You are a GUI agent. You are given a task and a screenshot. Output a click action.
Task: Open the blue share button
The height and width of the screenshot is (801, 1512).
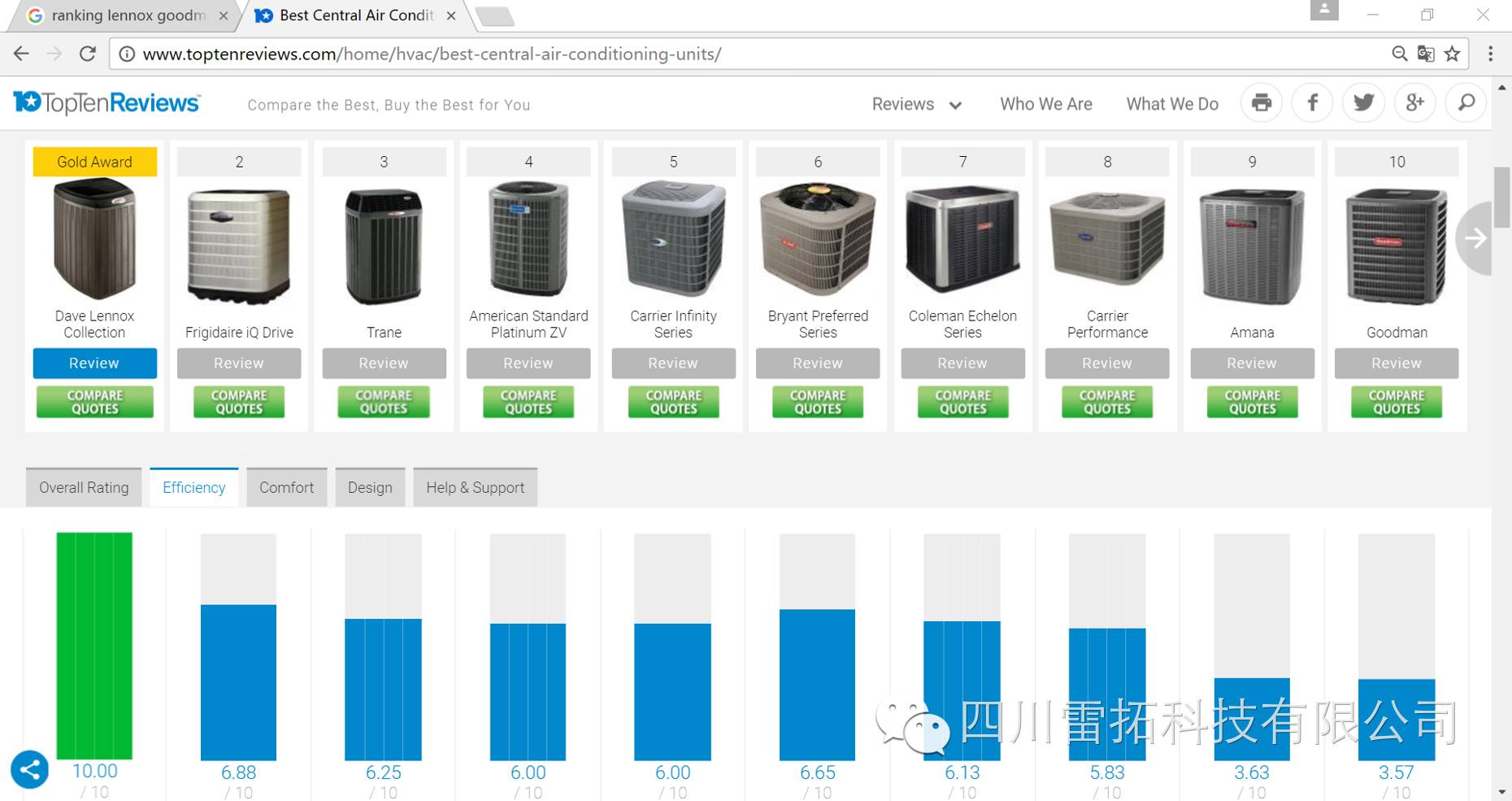30,769
